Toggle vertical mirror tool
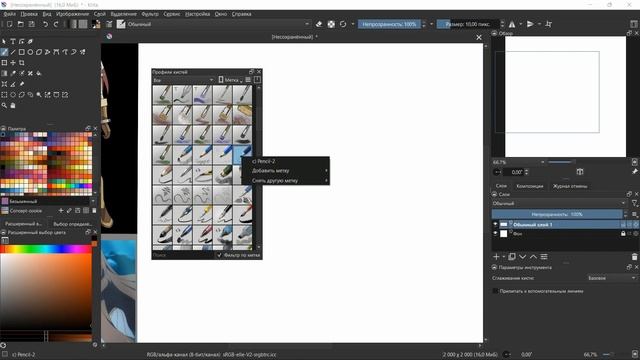640x360 pixels. (x=530, y=24)
